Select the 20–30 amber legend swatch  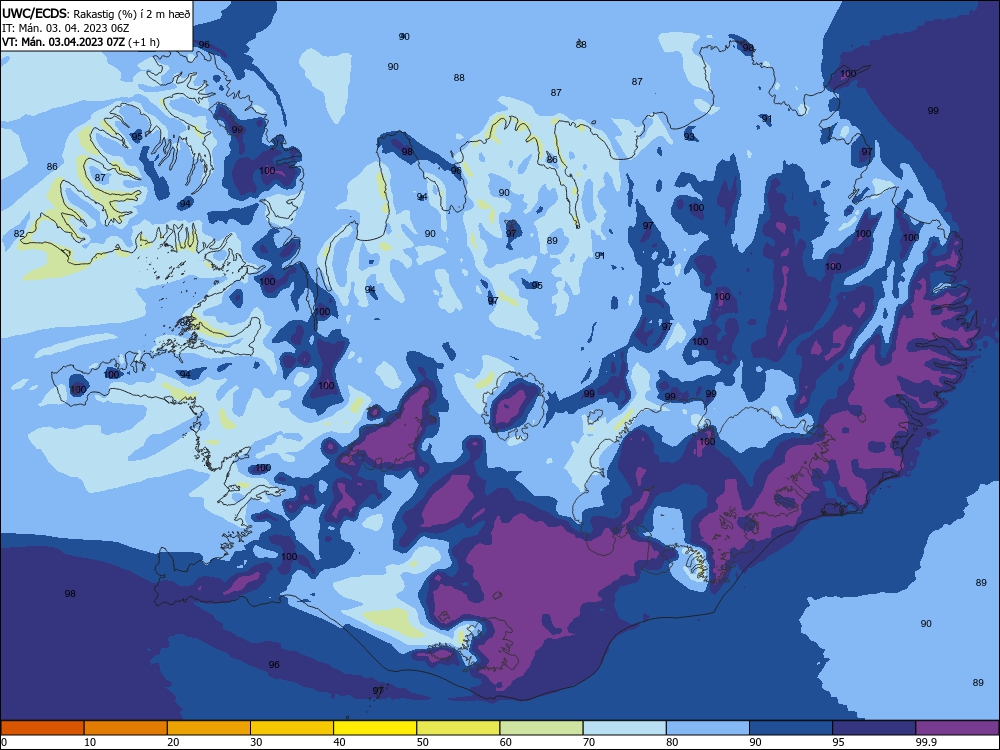[x=209, y=728]
